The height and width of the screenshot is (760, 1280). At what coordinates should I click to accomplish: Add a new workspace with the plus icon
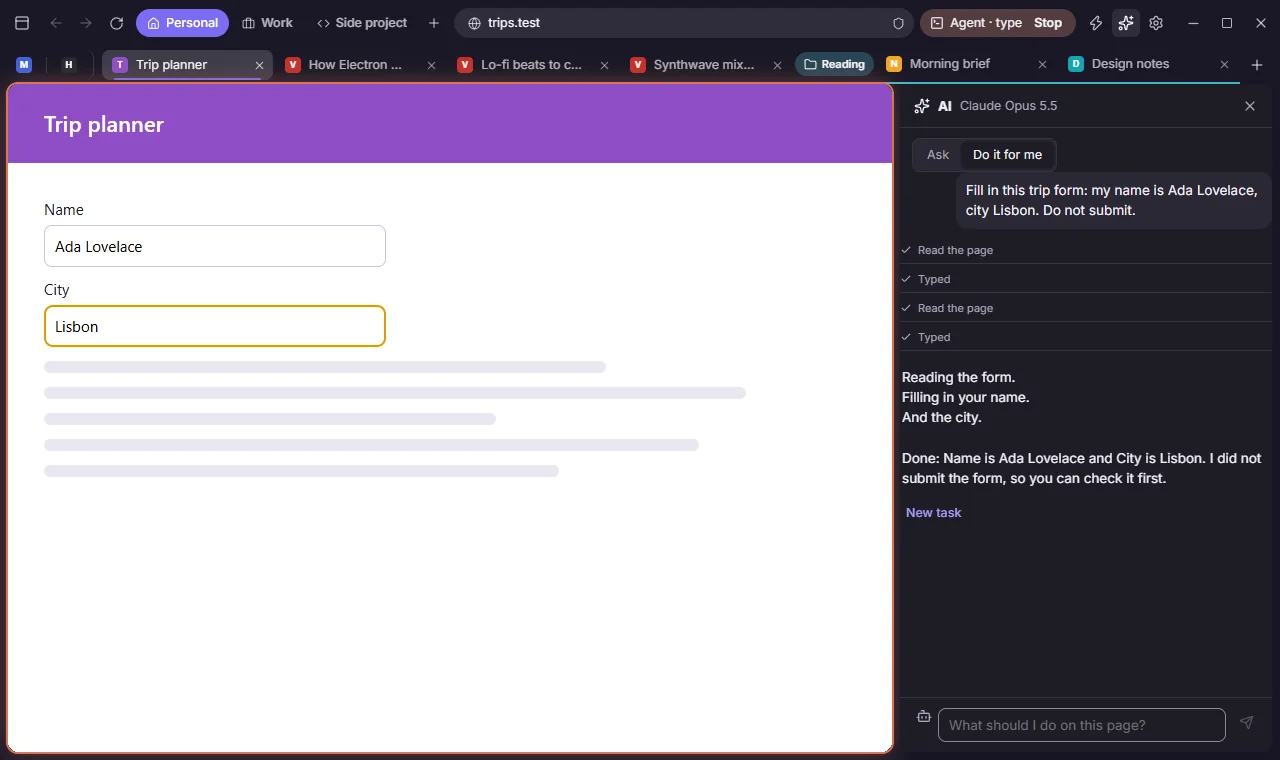434,23
